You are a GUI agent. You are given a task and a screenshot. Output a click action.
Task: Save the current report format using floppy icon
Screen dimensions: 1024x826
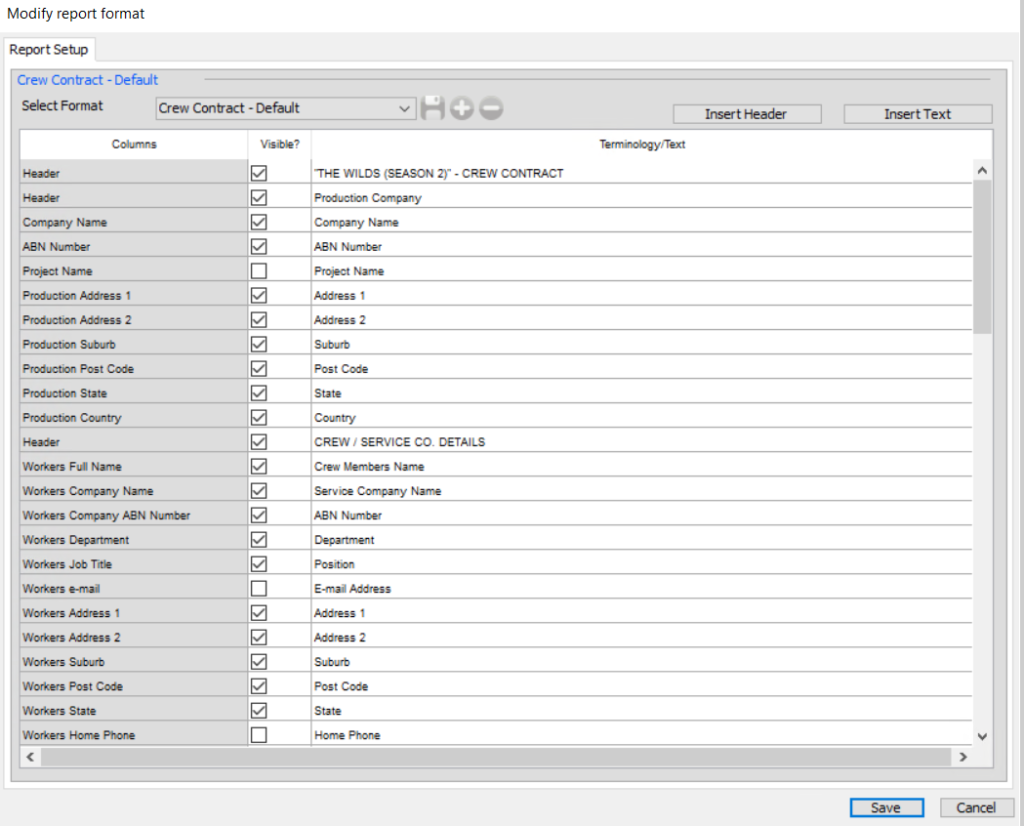point(433,108)
